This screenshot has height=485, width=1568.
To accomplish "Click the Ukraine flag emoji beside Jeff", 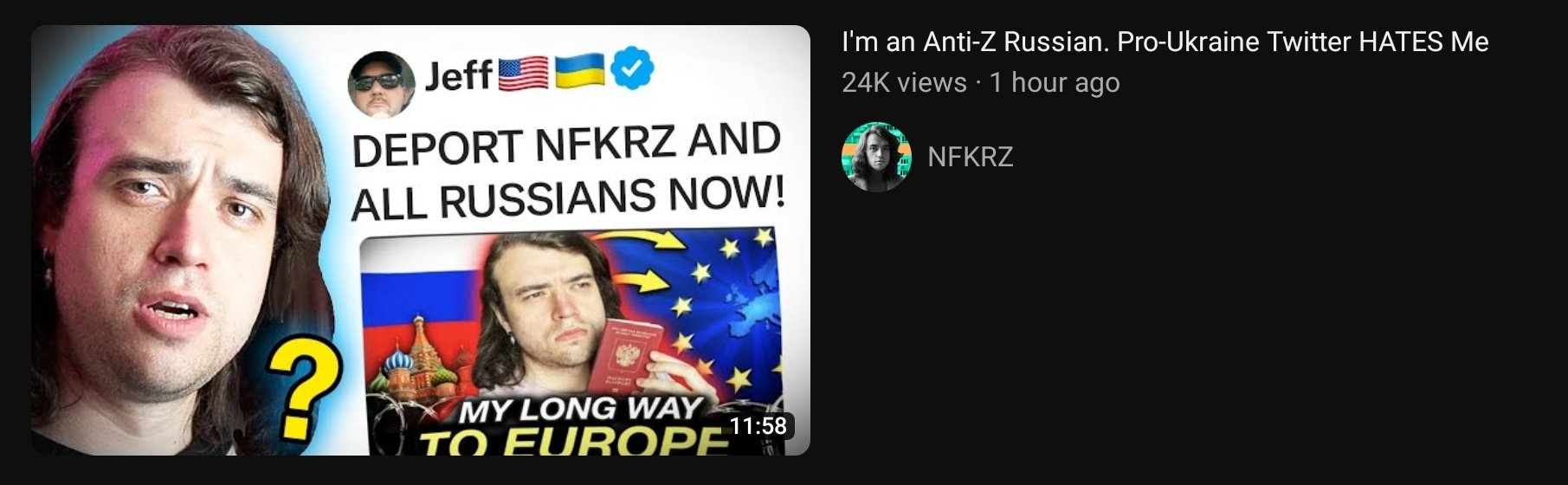I will [x=579, y=72].
